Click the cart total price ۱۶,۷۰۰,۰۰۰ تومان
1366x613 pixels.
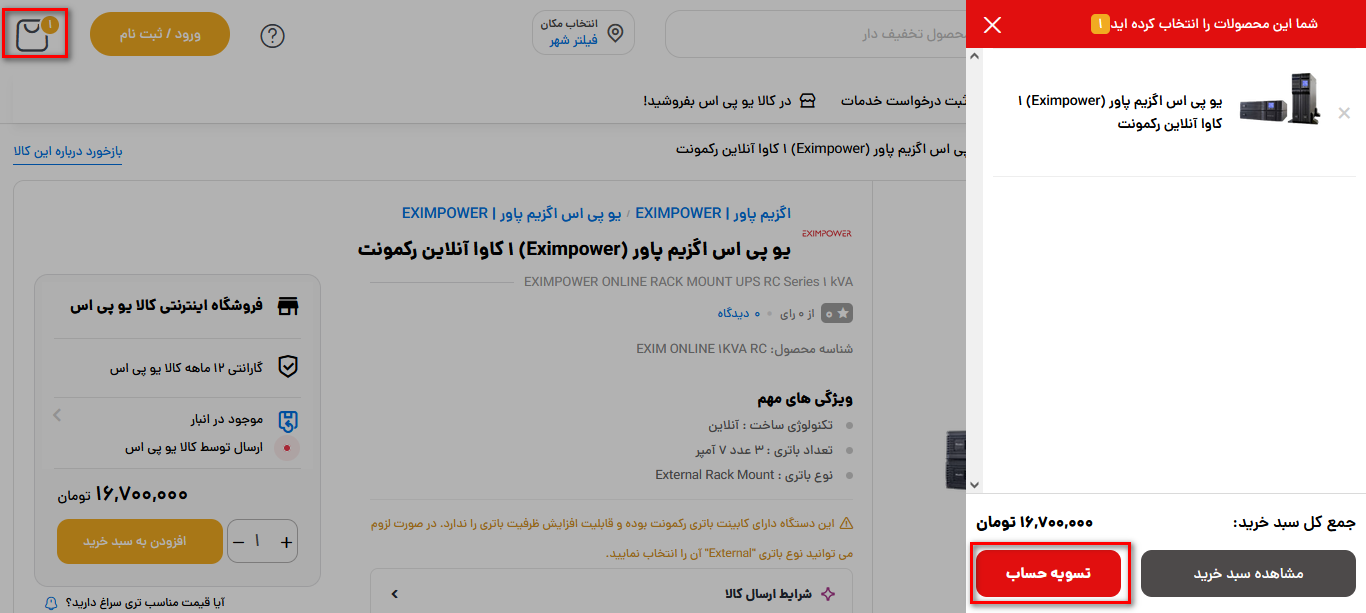[x=1034, y=522]
